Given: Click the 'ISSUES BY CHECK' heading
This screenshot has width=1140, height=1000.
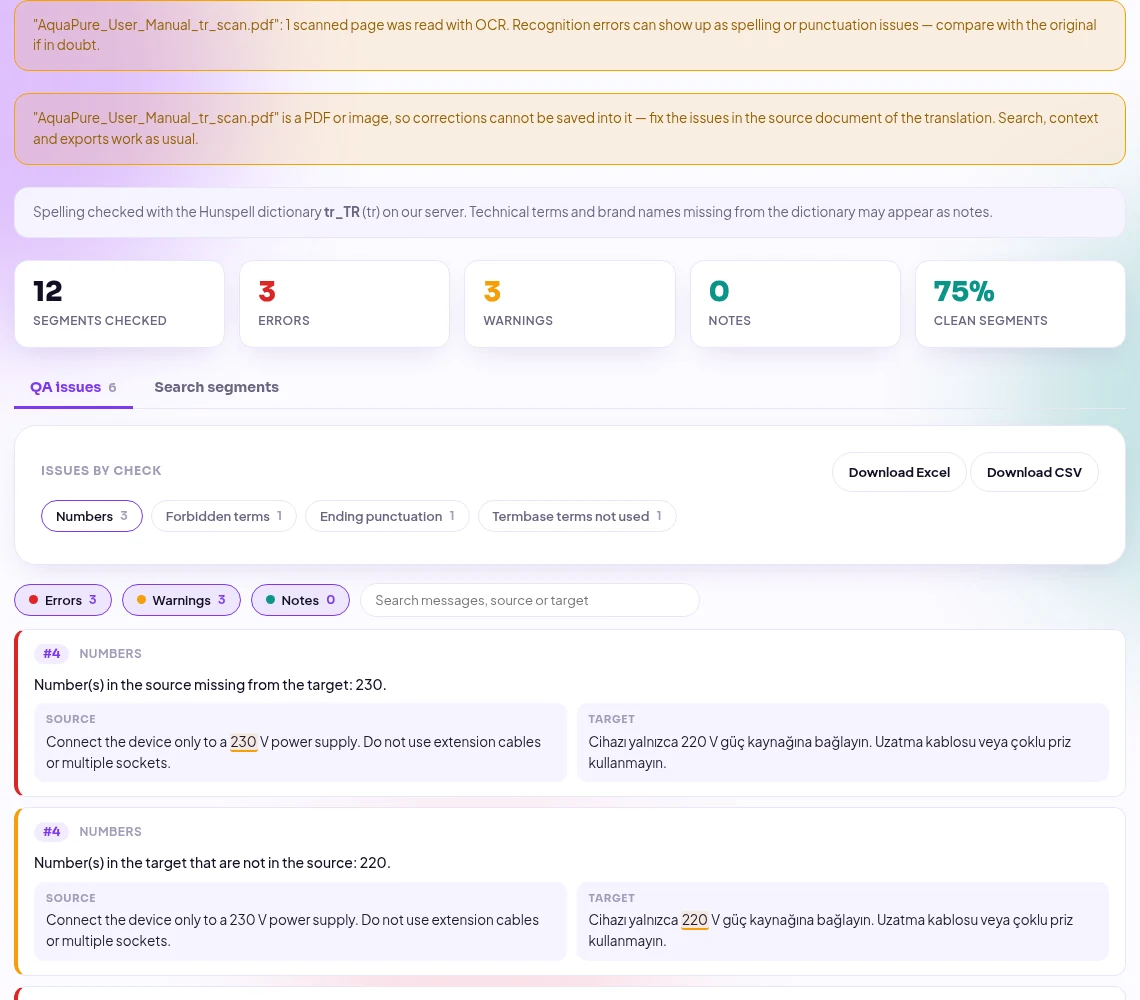Looking at the screenshot, I should pyautogui.click(x=101, y=471).
